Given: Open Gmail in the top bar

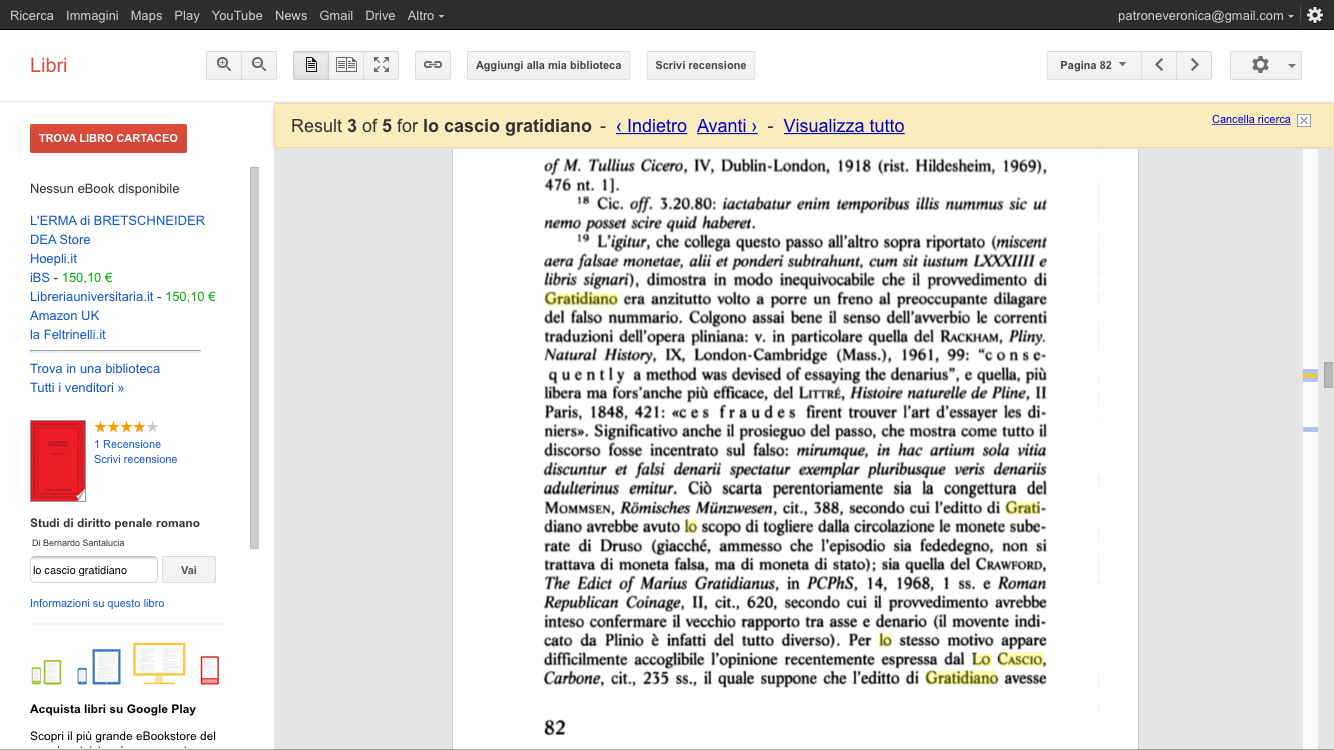Looking at the screenshot, I should tap(336, 15).
